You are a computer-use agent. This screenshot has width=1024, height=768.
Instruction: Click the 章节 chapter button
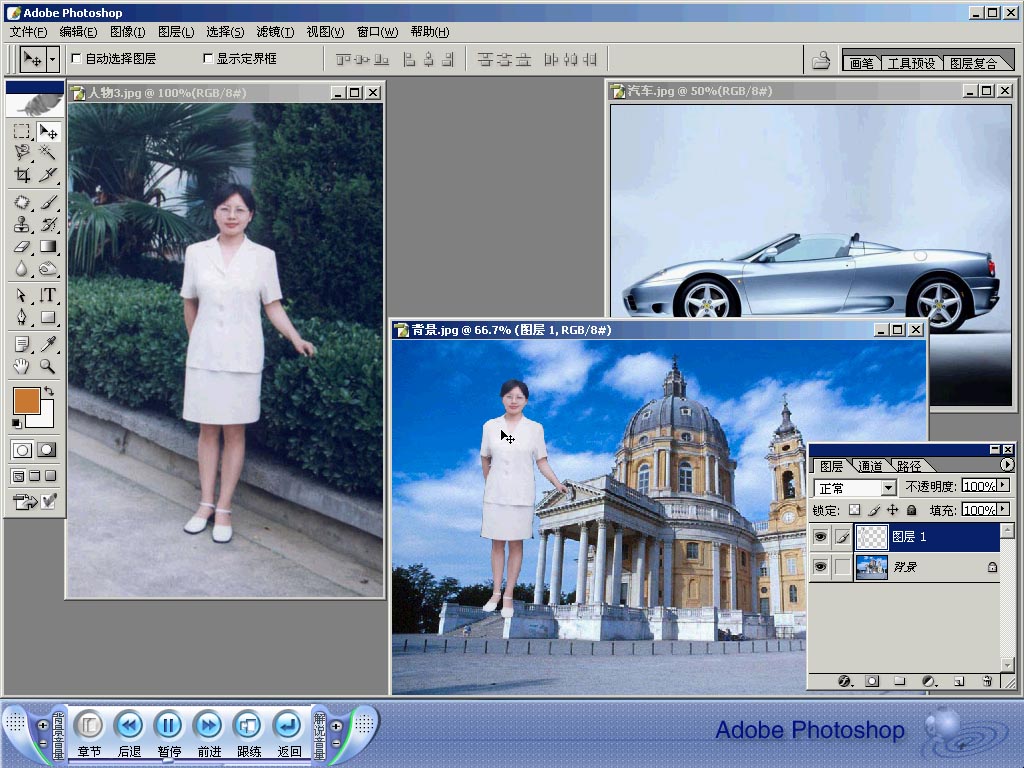89,725
